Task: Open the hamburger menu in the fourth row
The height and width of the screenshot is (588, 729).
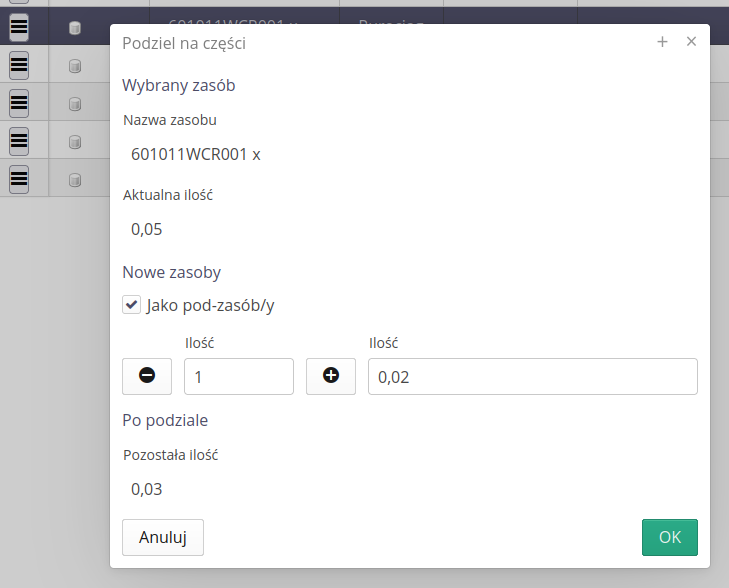Action: tap(19, 141)
